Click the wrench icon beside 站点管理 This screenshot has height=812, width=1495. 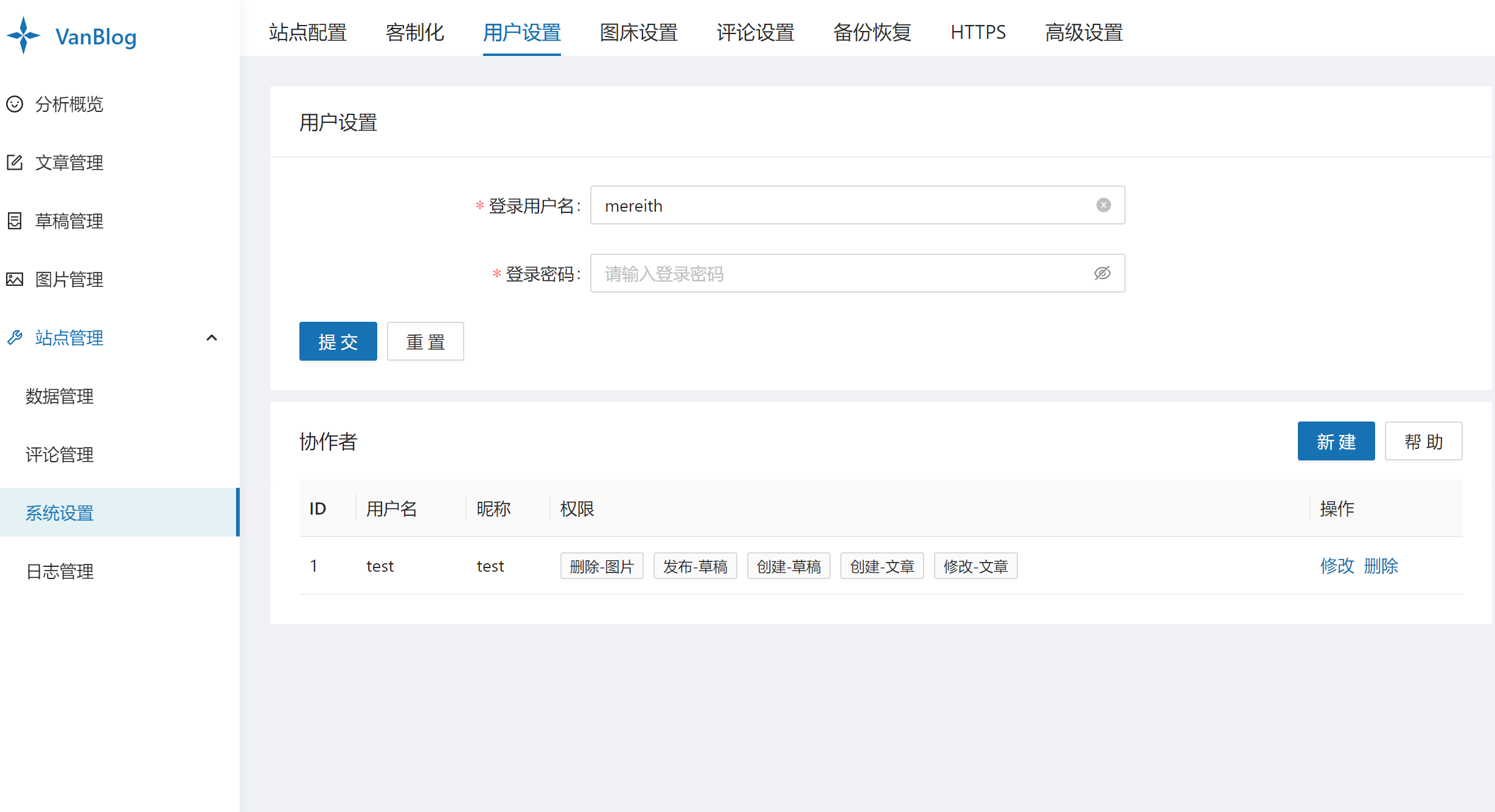pyautogui.click(x=15, y=338)
